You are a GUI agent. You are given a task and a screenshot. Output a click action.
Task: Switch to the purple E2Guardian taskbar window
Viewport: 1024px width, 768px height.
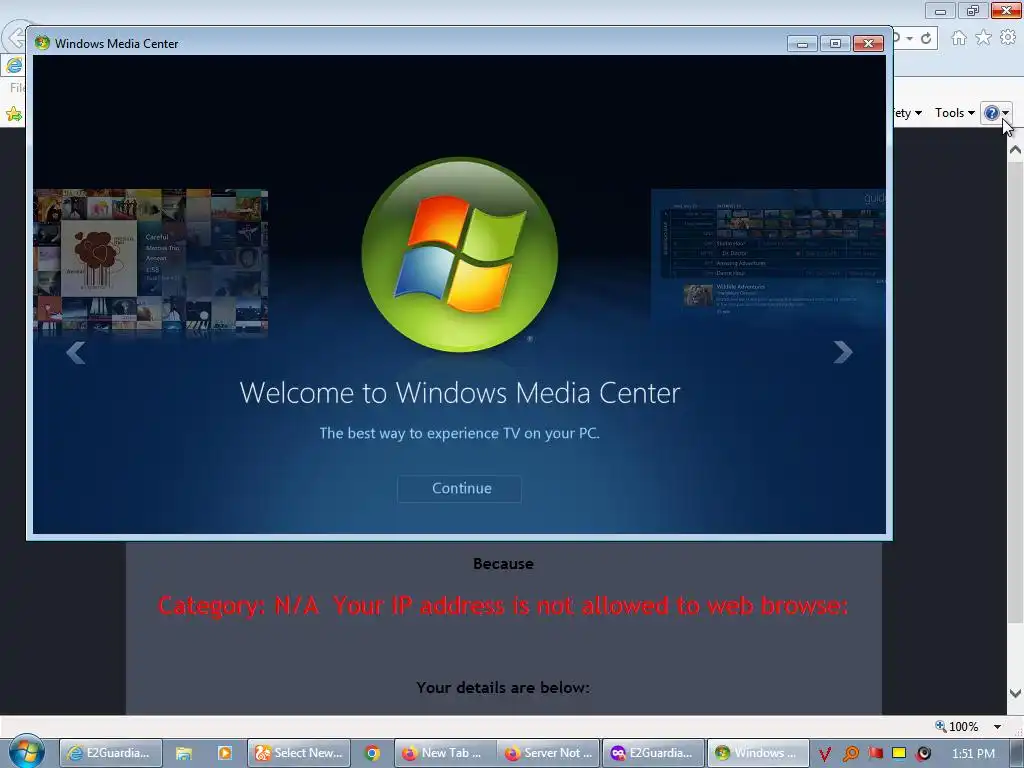pos(653,753)
